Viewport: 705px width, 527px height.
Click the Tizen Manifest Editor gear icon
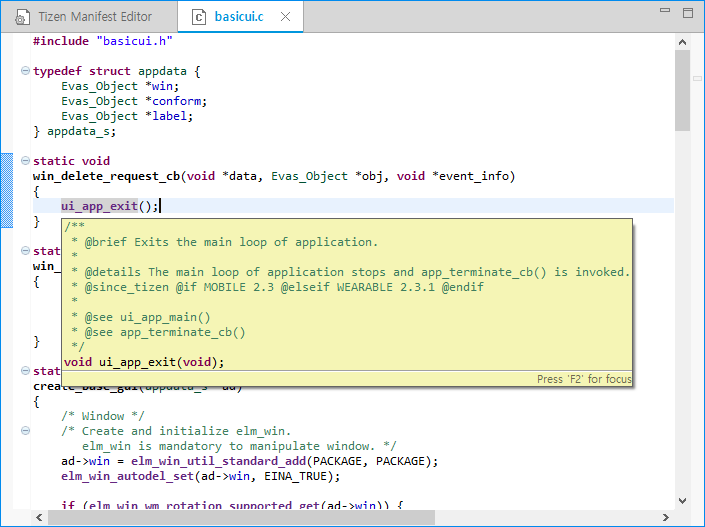(21, 17)
